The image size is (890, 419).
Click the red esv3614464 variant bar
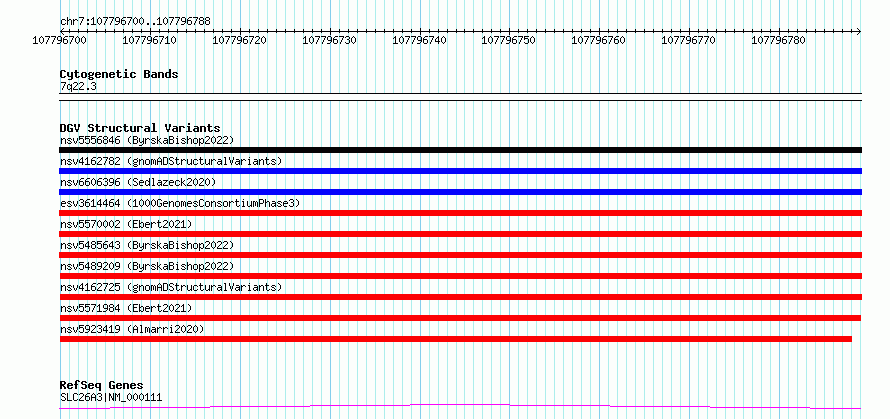point(460,213)
